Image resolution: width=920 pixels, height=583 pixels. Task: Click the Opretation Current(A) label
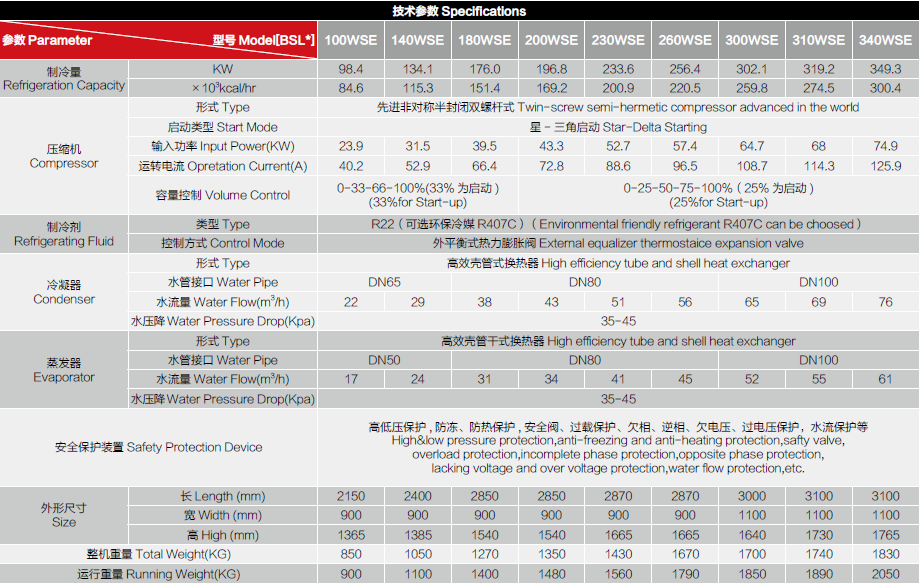(x=223, y=167)
